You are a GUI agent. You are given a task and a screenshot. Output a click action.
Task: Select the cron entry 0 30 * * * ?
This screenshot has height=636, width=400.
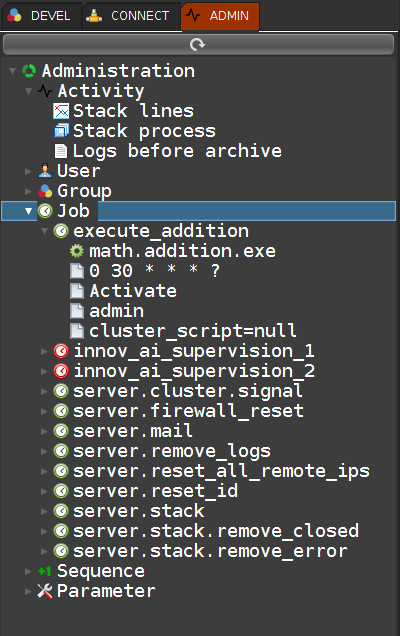[x=155, y=271]
